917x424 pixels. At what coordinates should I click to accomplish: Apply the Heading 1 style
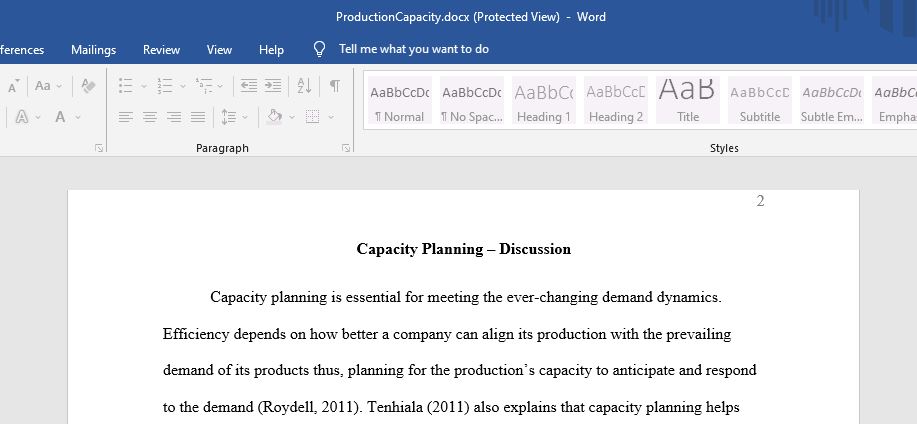(544, 100)
